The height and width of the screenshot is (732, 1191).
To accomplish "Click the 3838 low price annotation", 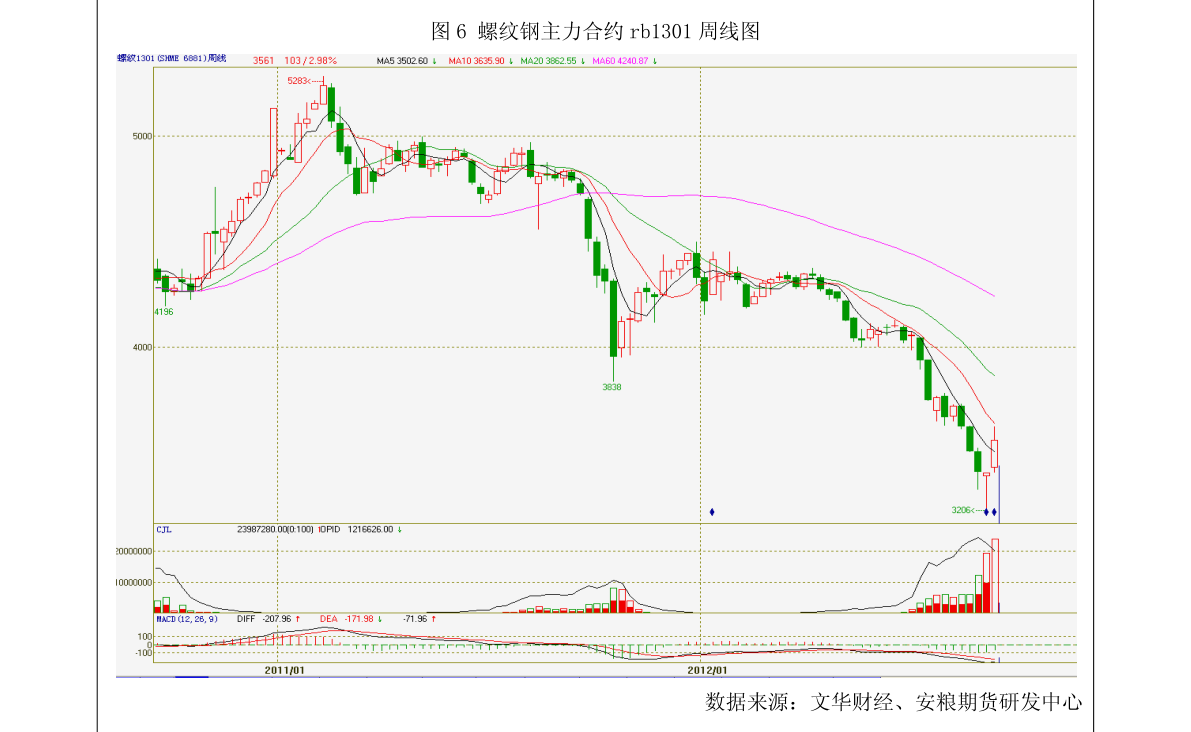I will (612, 387).
